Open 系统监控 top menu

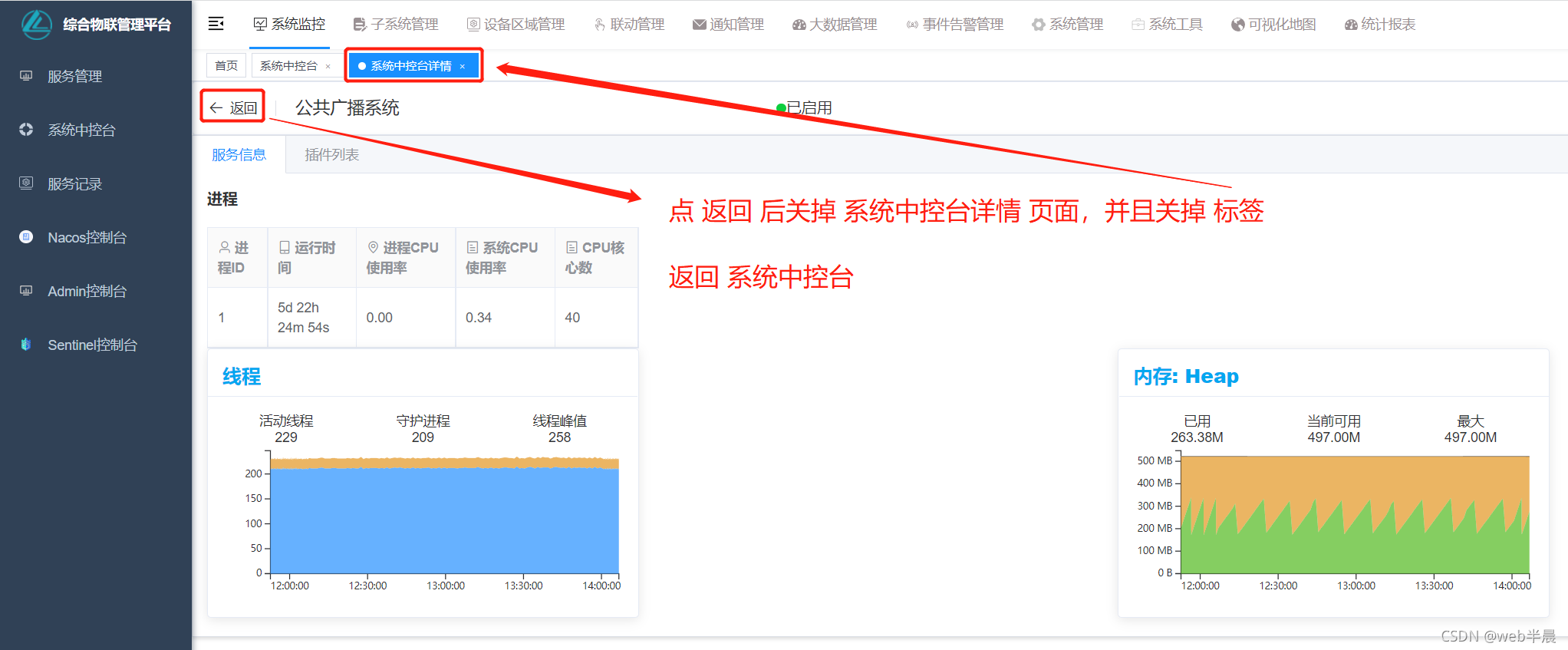[290, 25]
